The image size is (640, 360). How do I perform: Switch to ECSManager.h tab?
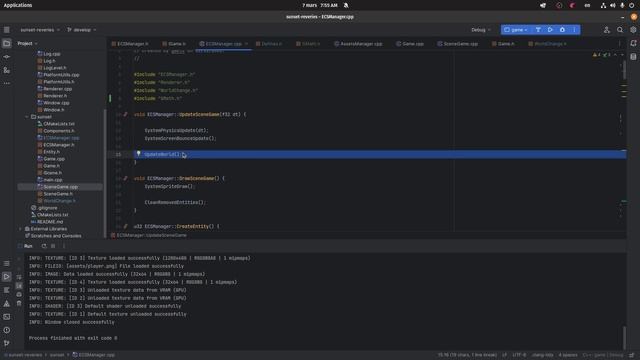tap(130, 44)
